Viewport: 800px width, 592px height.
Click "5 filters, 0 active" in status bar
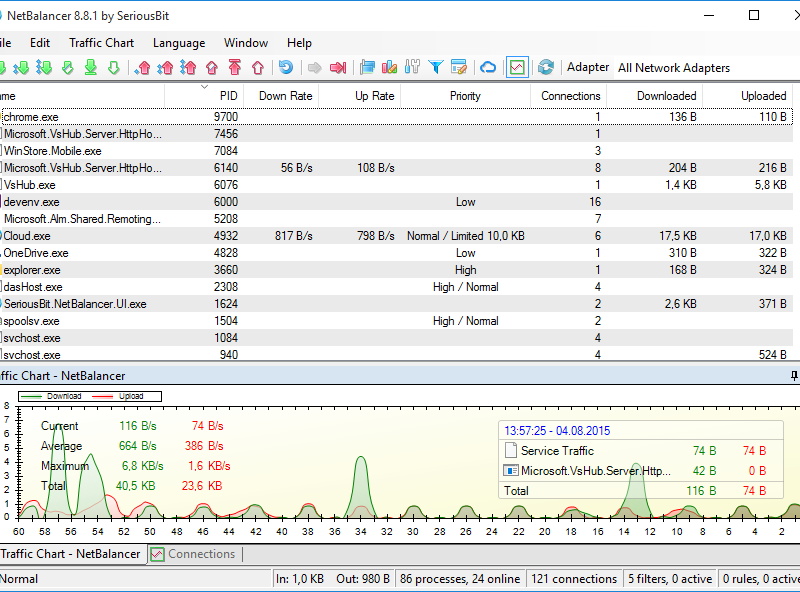670,579
